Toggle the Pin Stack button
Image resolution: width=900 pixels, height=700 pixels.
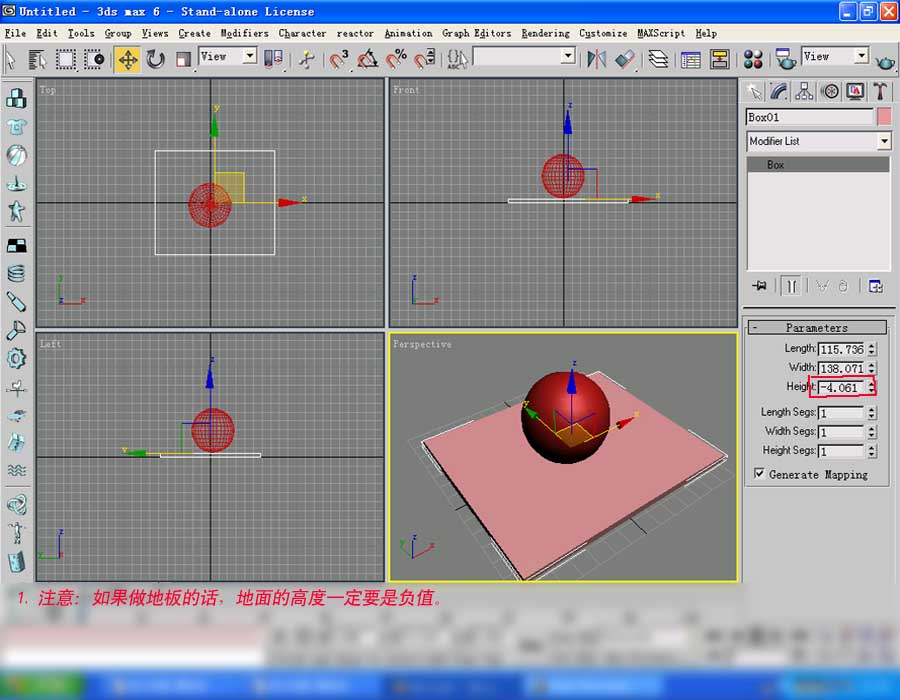[x=760, y=286]
